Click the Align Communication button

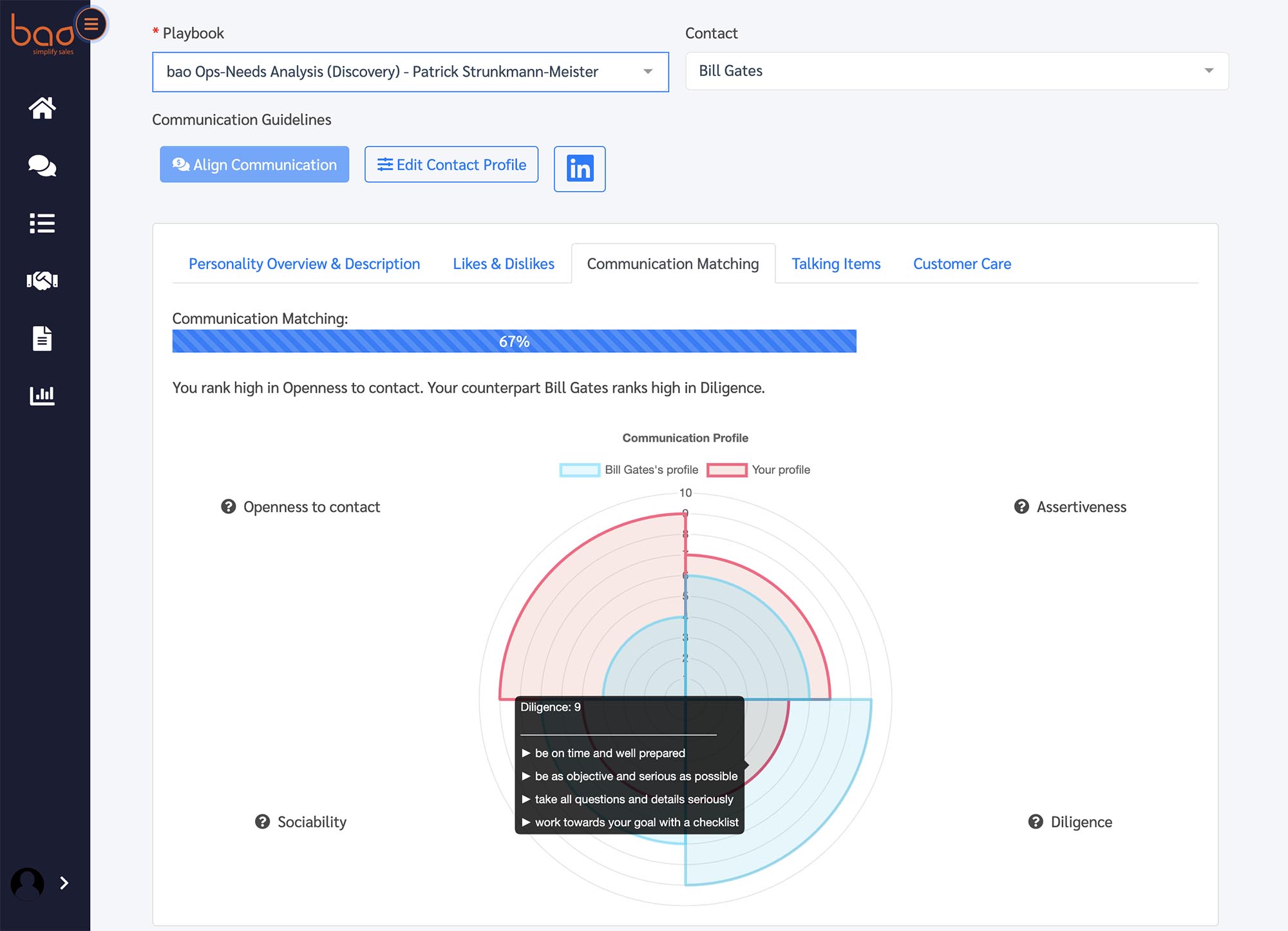[254, 164]
